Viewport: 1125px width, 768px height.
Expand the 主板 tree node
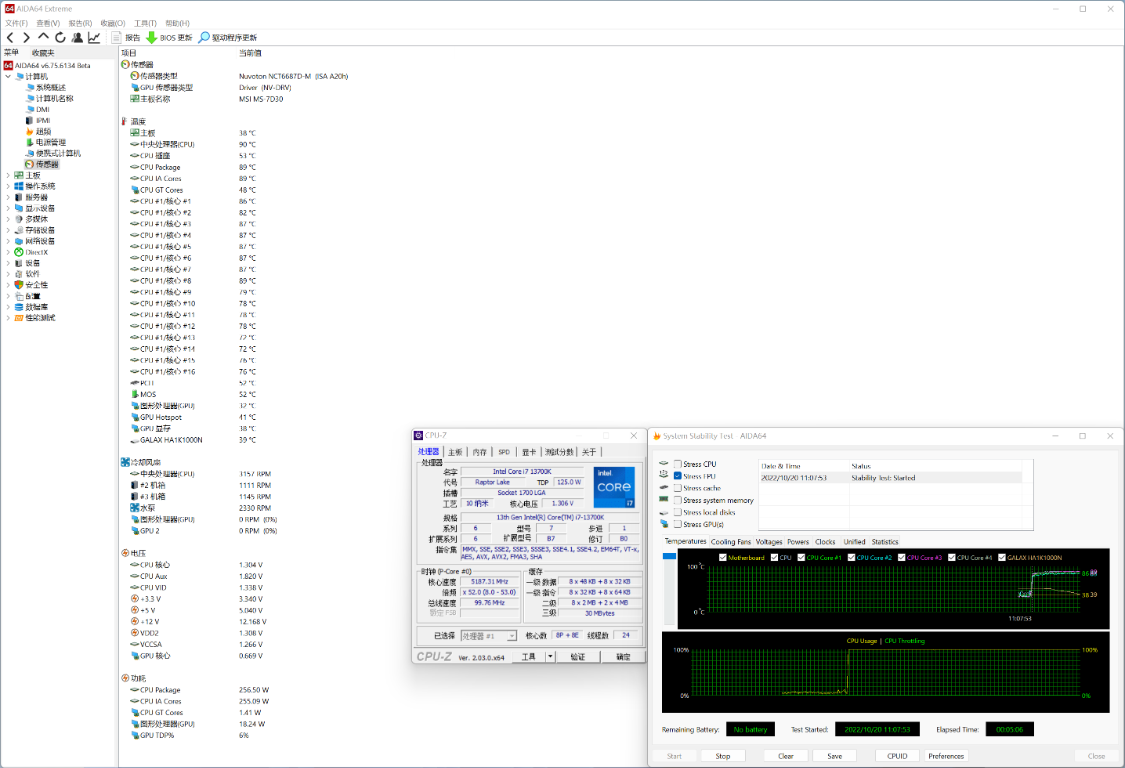pyautogui.click(x=8, y=175)
